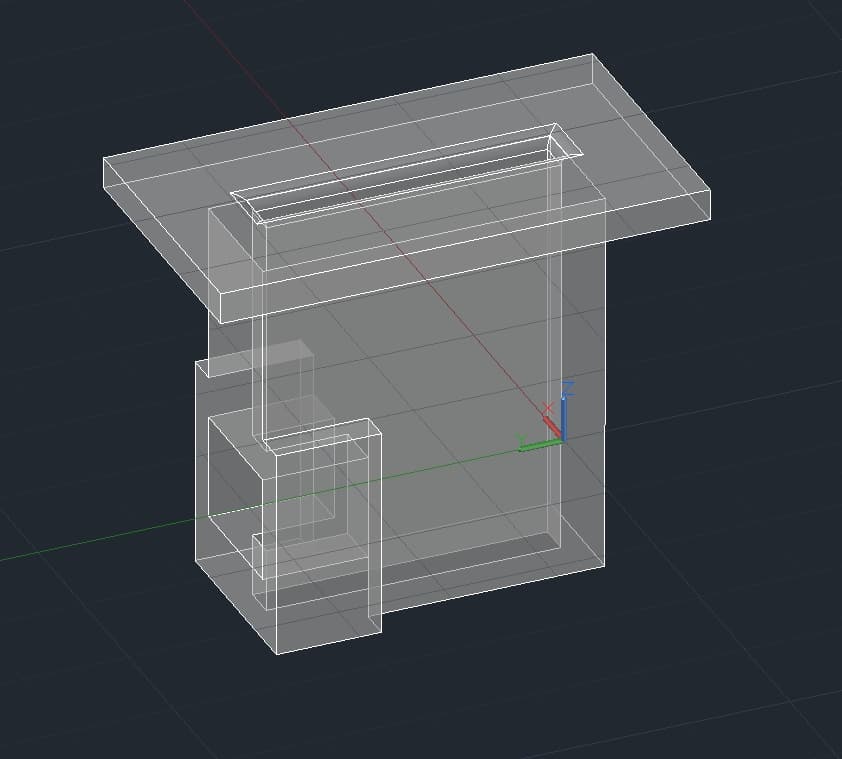The image size is (842, 759).
Task: Select the red X axis of UCS icon
Action: point(552,427)
